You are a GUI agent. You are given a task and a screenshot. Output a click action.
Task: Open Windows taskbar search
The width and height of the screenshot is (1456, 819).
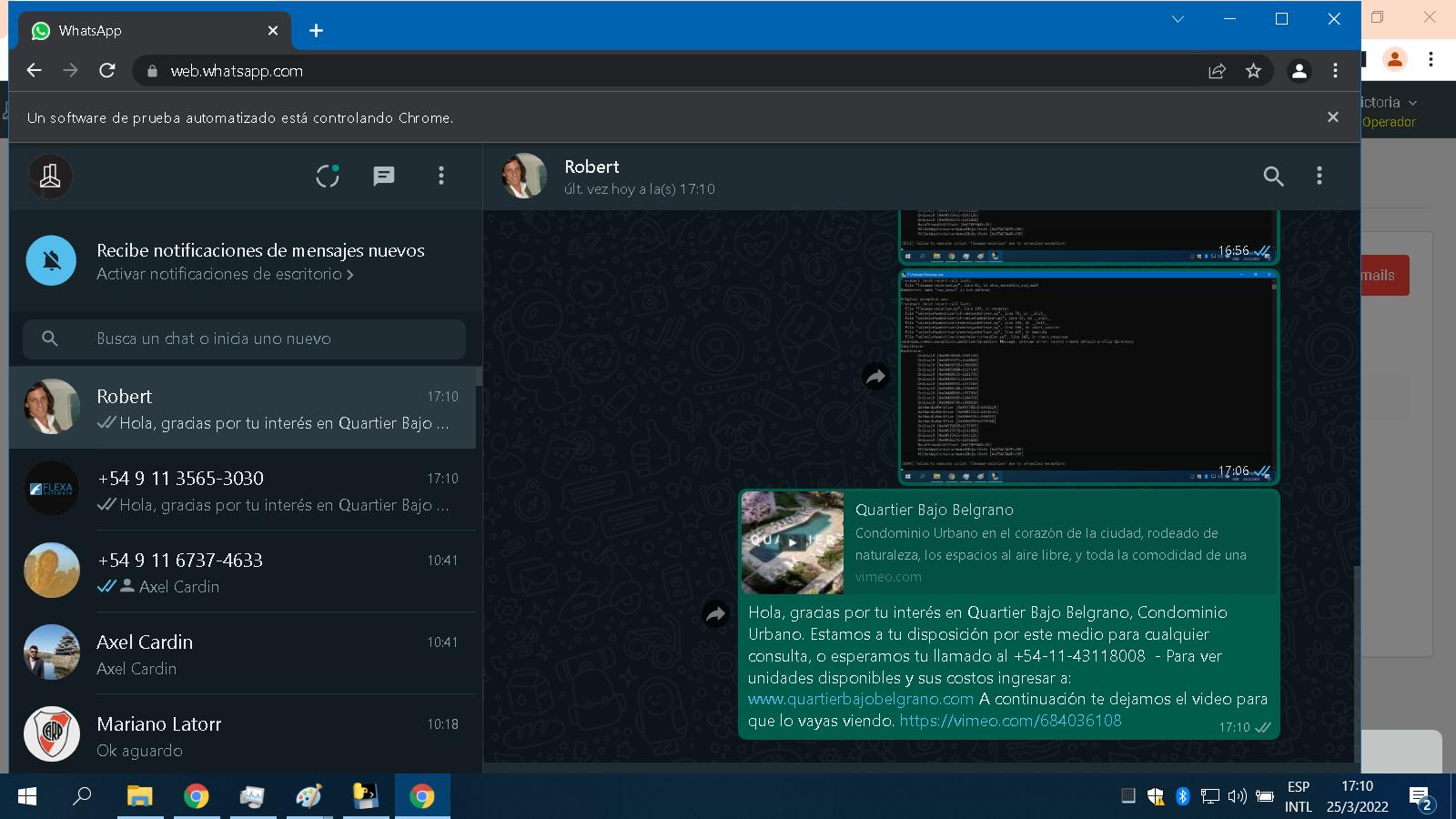[x=82, y=796]
